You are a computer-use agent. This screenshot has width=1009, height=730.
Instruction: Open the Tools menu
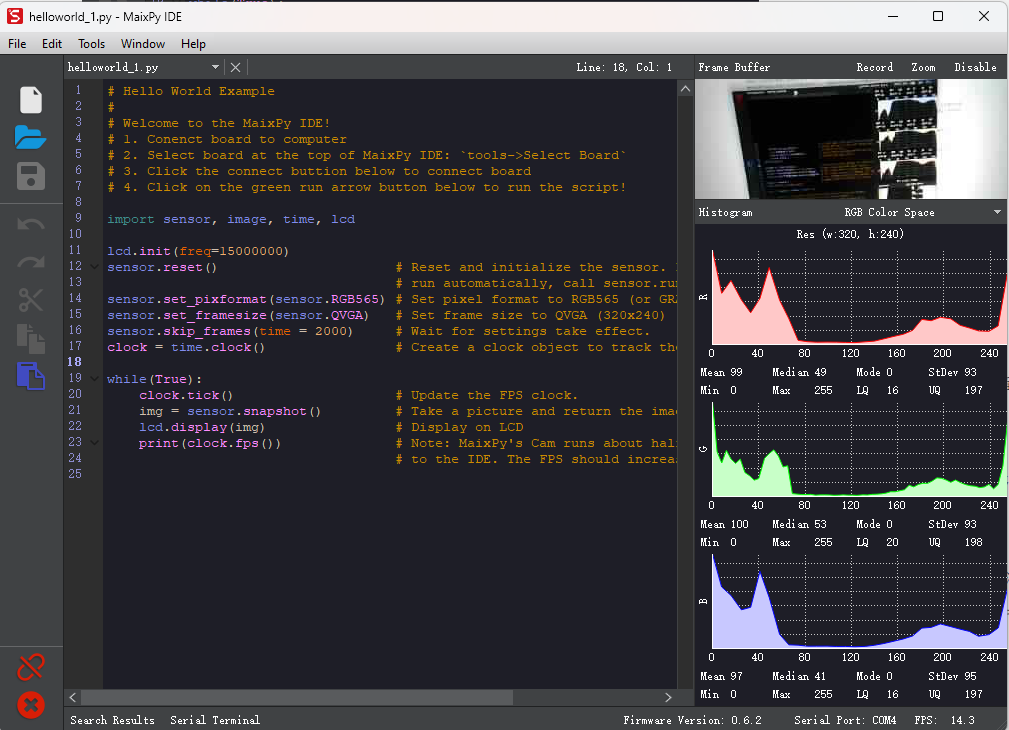point(91,43)
